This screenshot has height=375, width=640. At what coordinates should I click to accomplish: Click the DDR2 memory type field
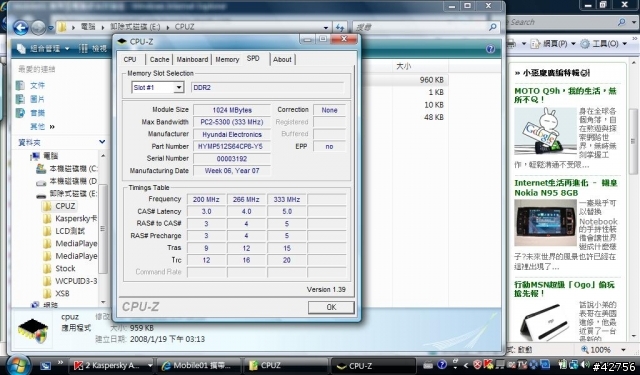coord(268,87)
